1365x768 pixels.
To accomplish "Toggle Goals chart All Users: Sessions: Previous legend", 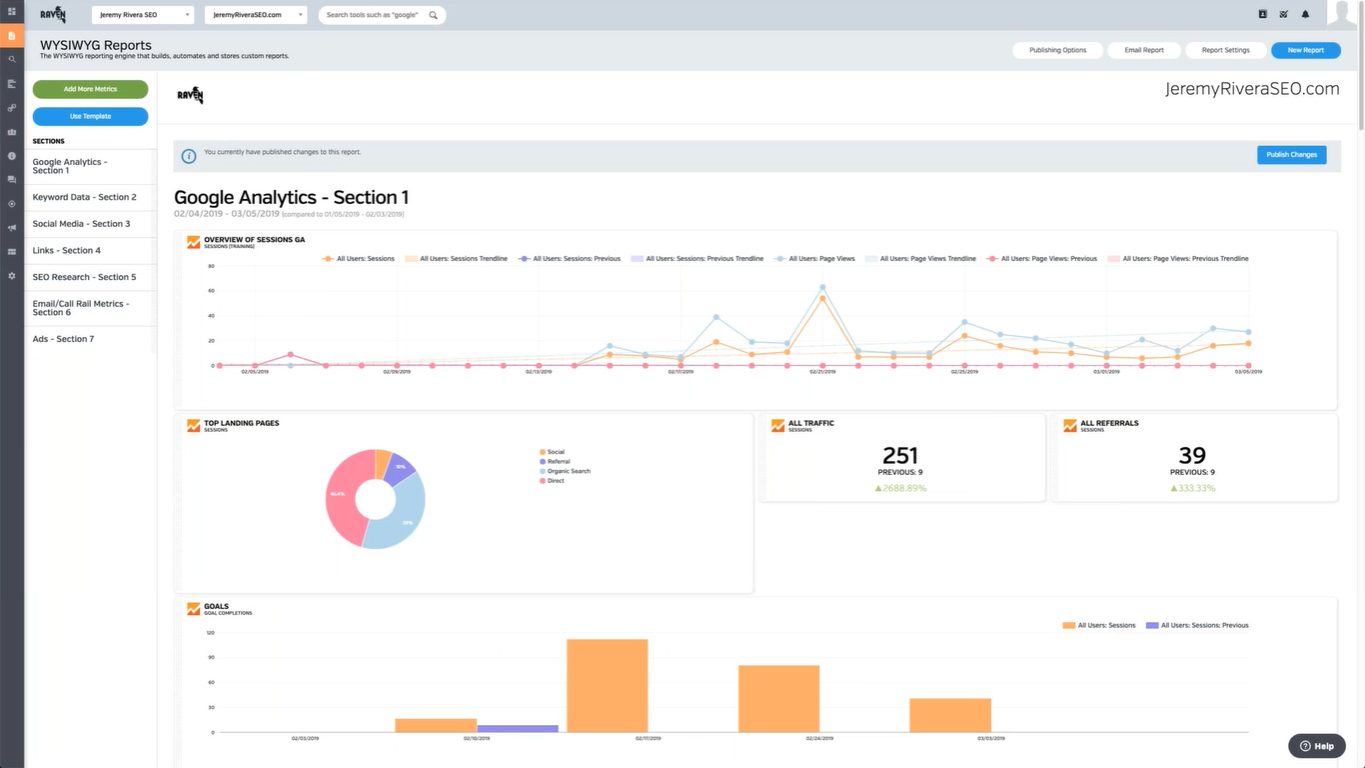I will (x=1197, y=625).
